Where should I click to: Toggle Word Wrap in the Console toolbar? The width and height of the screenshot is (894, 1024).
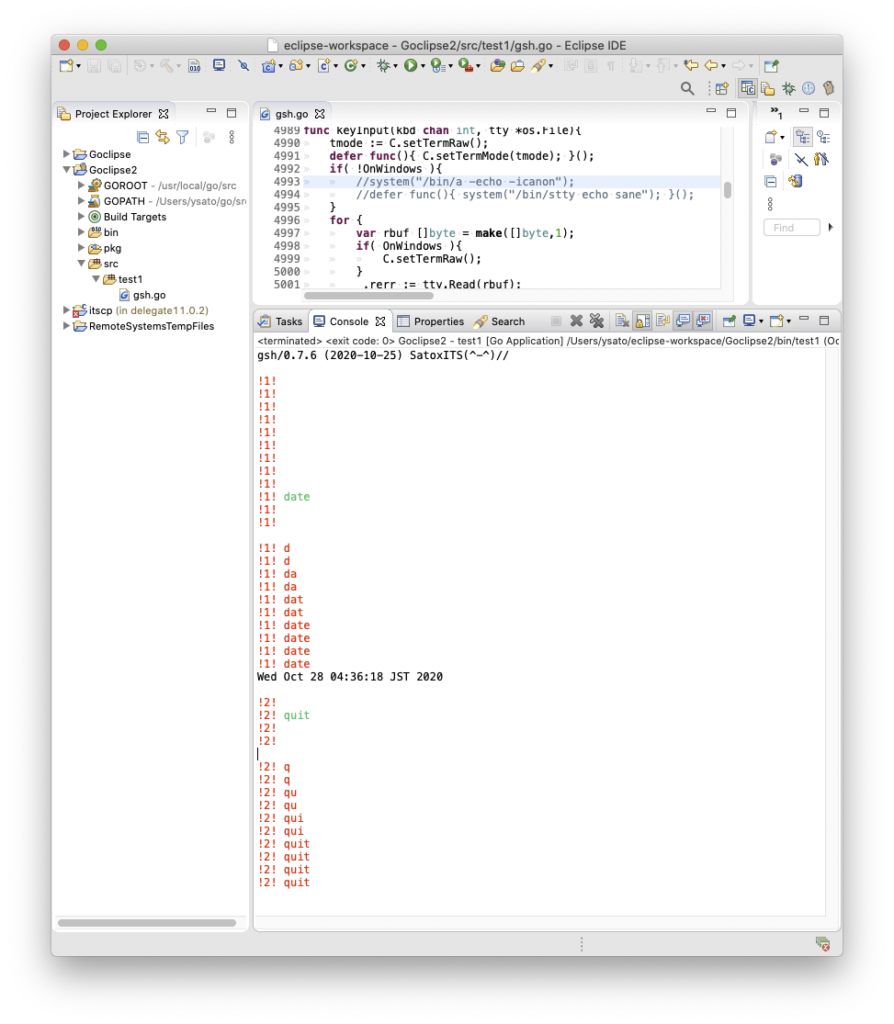pos(662,321)
